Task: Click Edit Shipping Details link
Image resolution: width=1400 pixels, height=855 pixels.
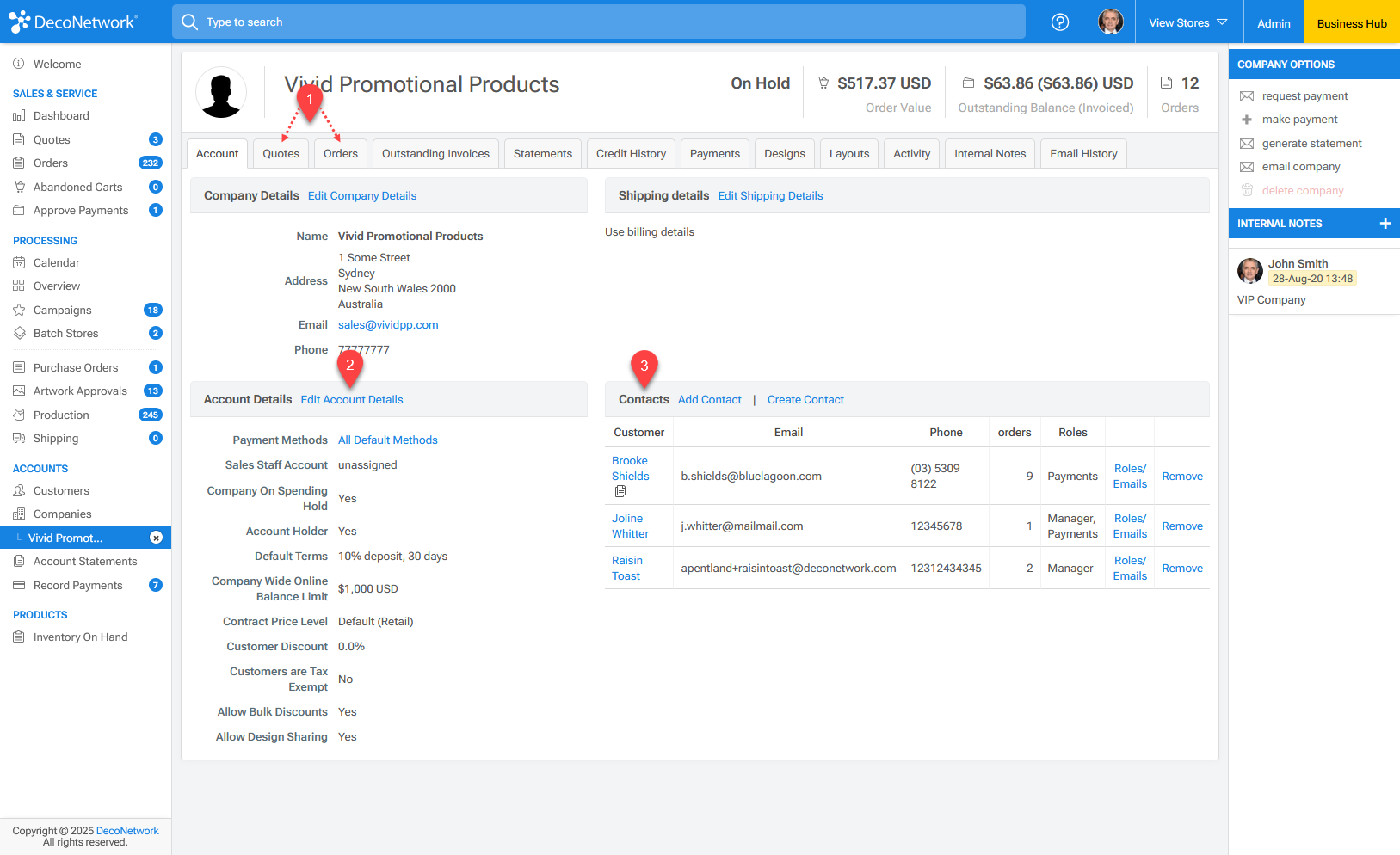Action: click(x=770, y=195)
